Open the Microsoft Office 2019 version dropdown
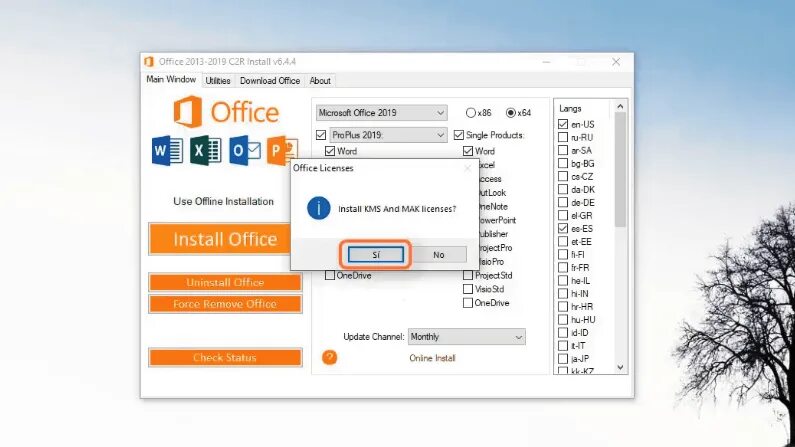 click(x=381, y=113)
